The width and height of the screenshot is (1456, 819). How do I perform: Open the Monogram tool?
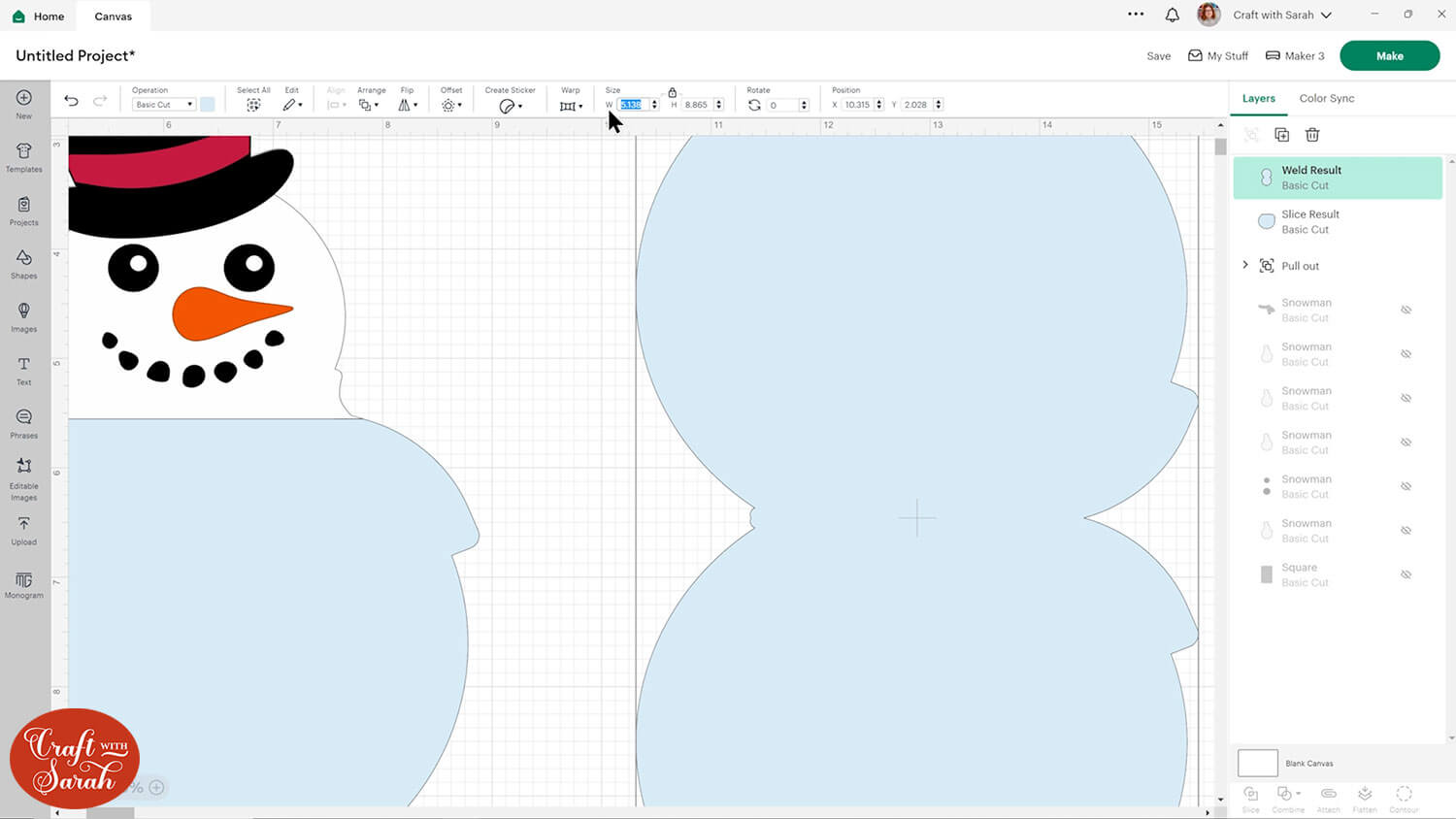coord(23,584)
